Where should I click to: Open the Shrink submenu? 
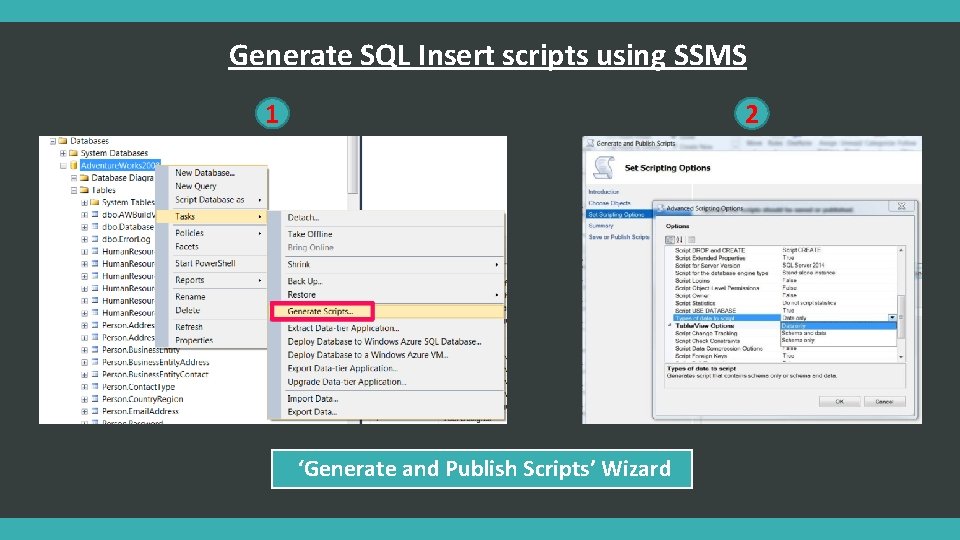392,264
